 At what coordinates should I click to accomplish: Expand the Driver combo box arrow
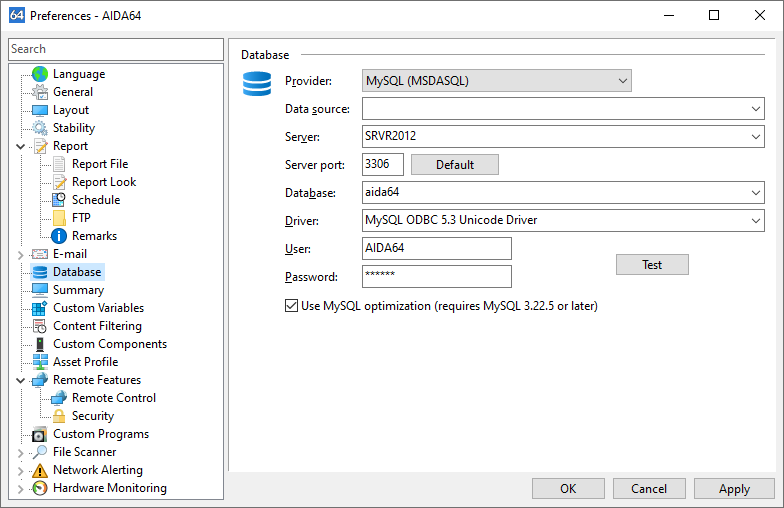click(756, 220)
